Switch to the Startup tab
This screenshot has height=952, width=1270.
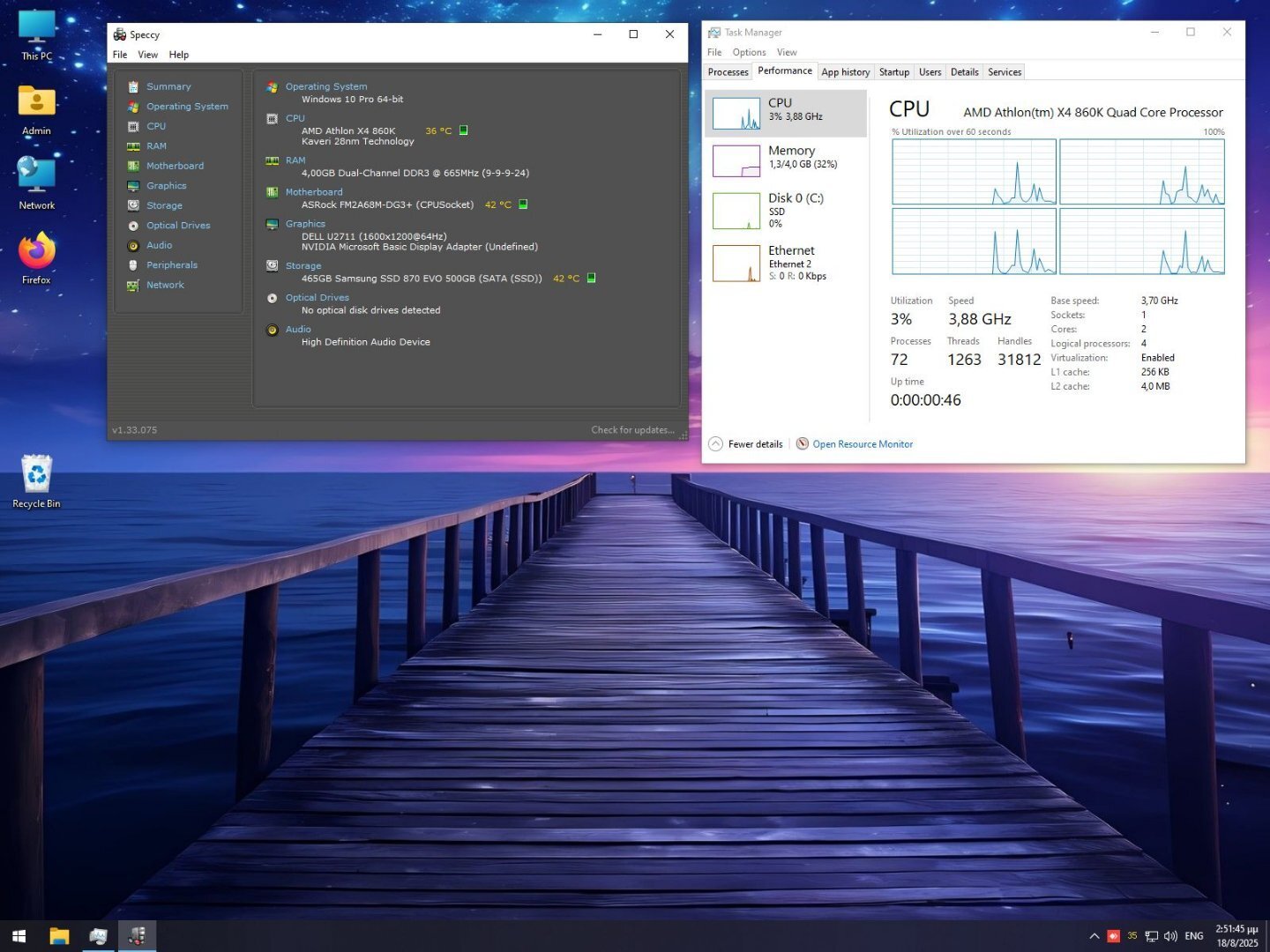[894, 72]
